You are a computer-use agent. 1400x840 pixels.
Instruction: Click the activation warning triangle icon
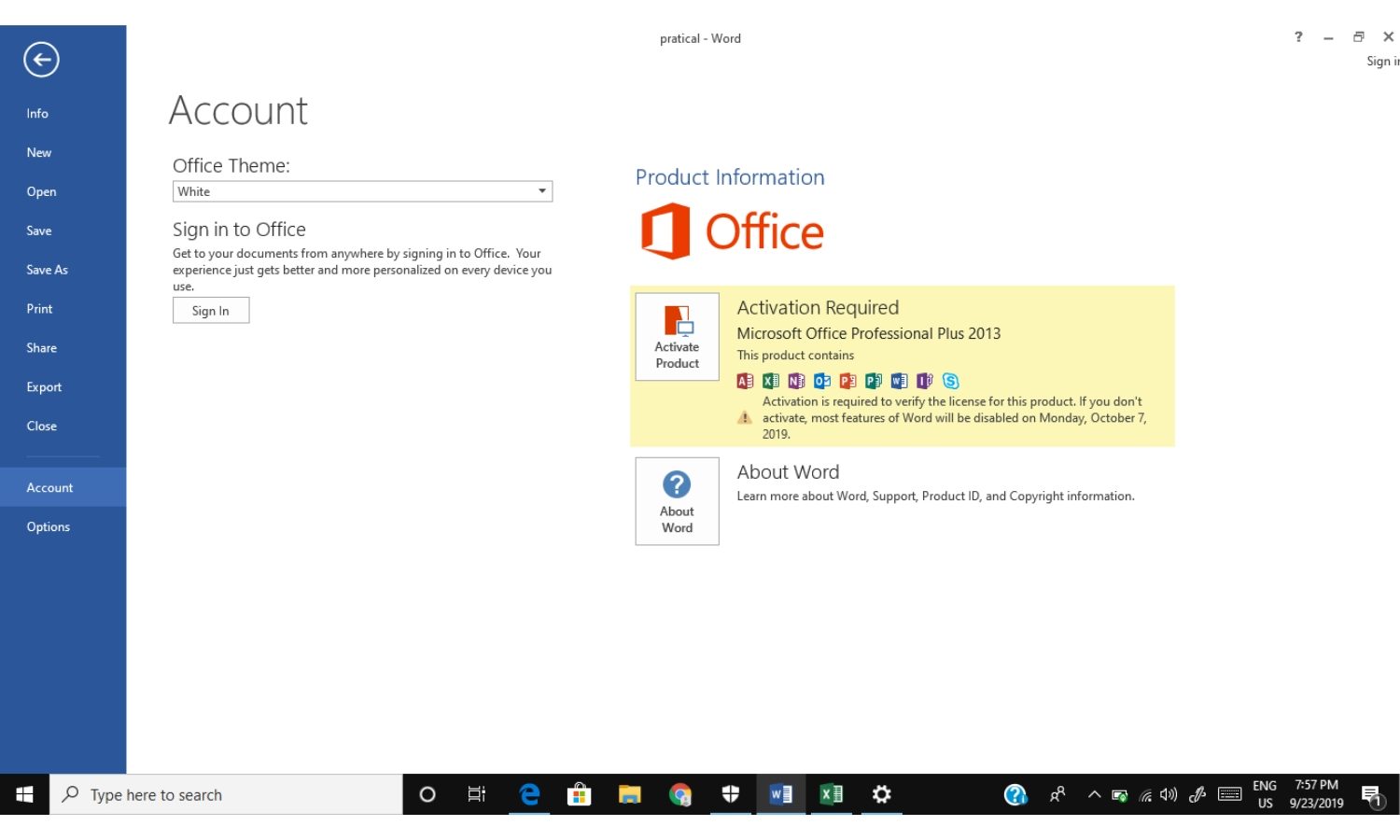coord(744,417)
